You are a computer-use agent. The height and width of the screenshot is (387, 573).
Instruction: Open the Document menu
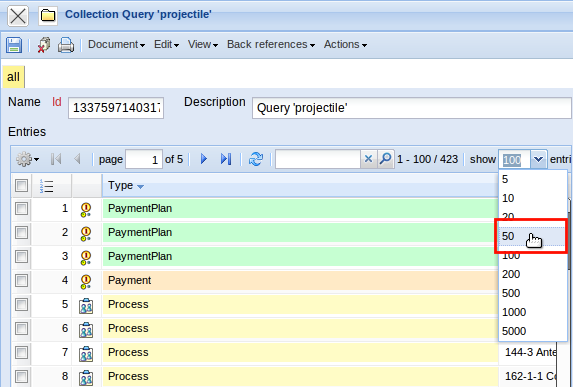116,45
